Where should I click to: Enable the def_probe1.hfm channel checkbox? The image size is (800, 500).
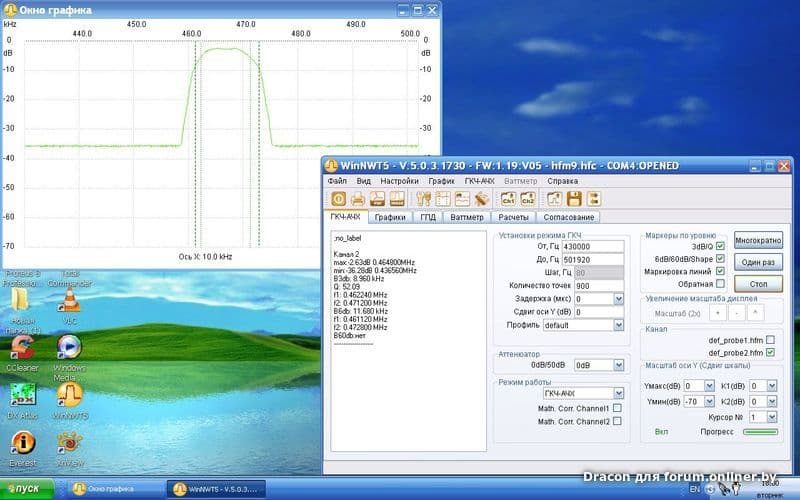pos(769,340)
